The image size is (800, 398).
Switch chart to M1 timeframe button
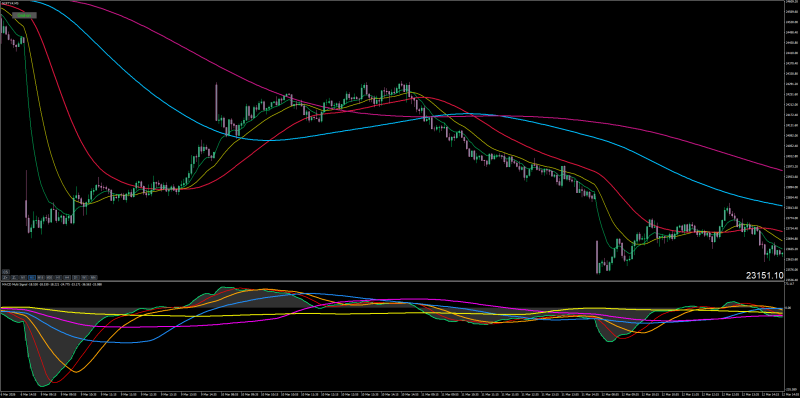[x=23, y=278]
